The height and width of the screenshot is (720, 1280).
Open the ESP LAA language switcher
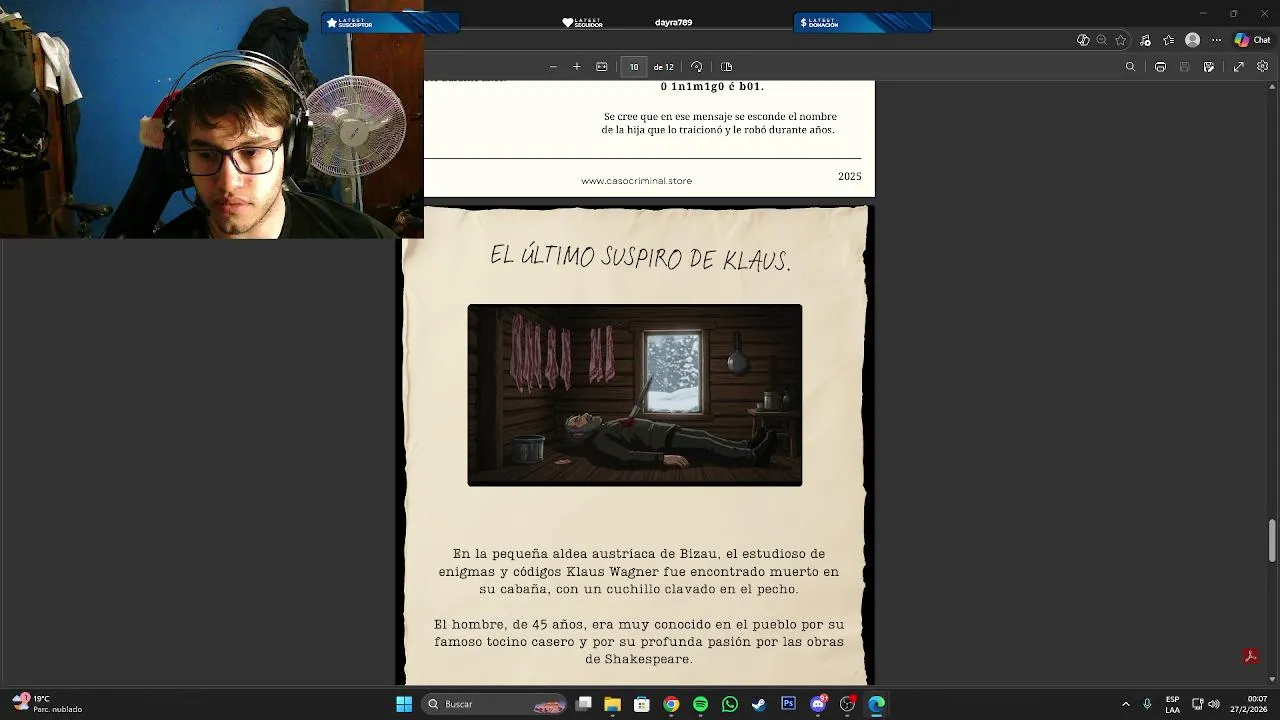1172,704
